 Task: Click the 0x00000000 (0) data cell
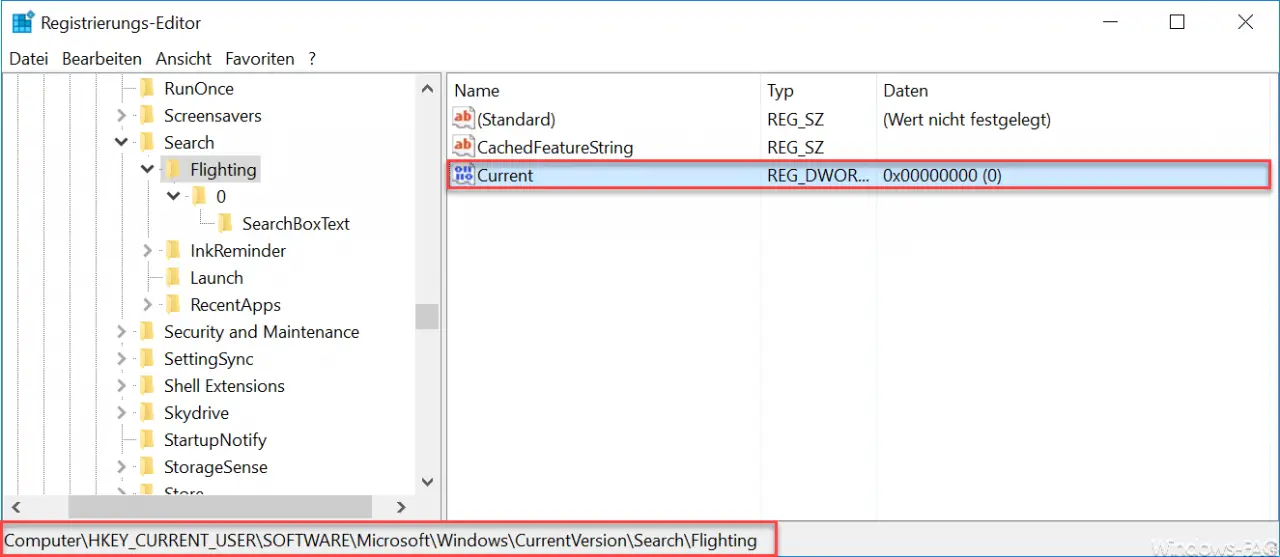click(943, 175)
